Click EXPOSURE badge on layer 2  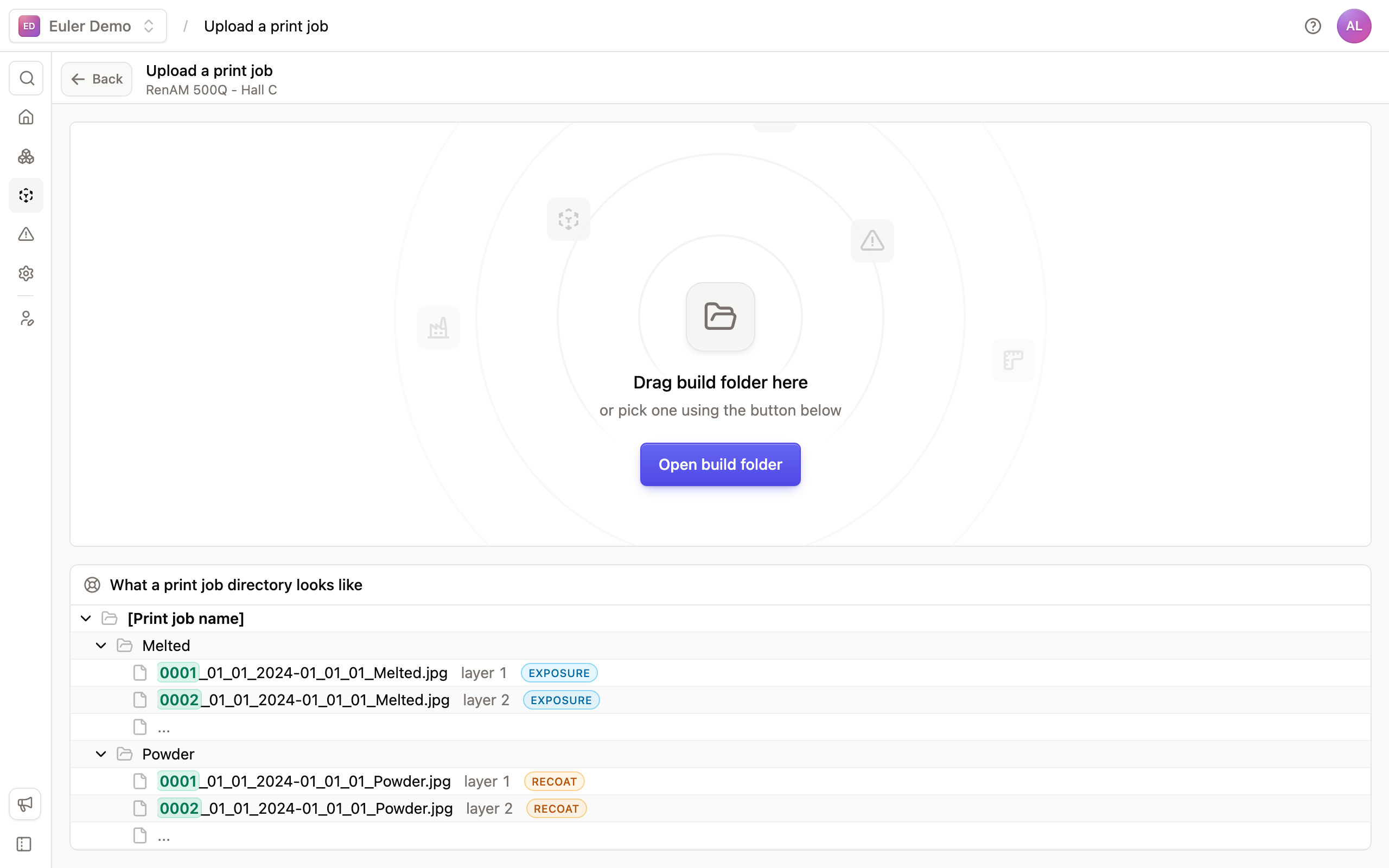(561, 700)
